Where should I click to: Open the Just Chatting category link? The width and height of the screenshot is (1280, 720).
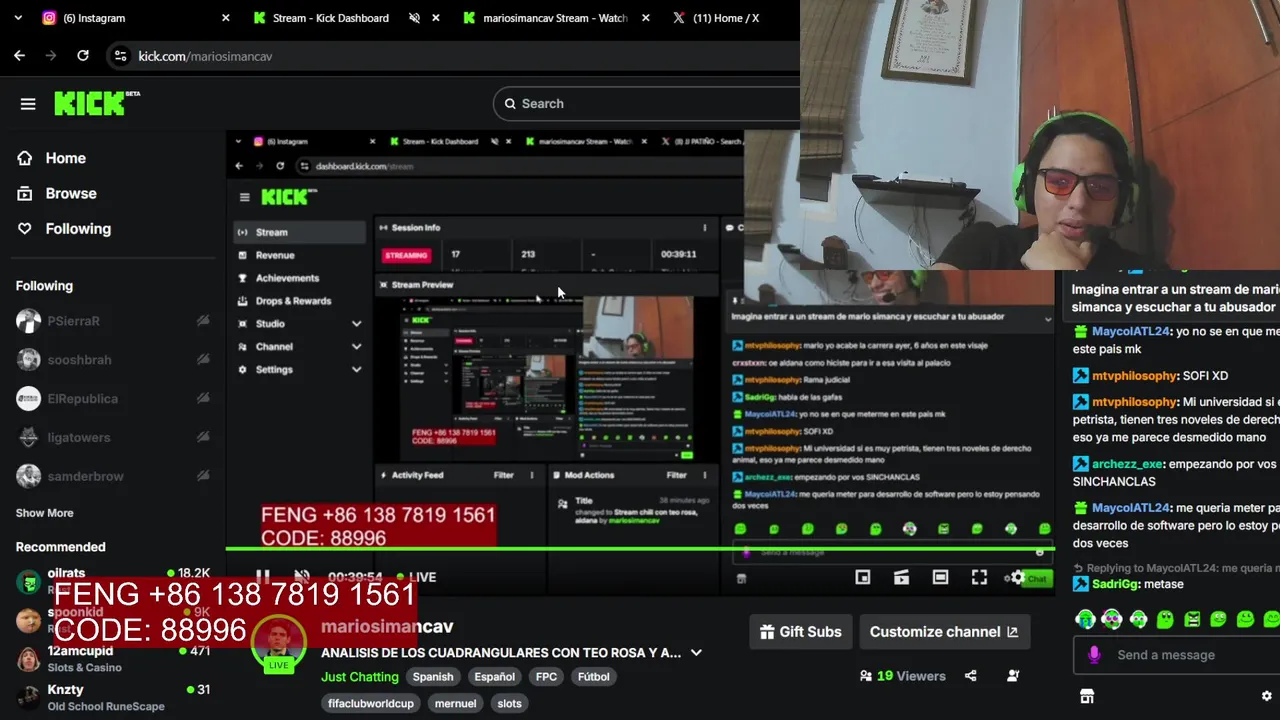coord(359,677)
